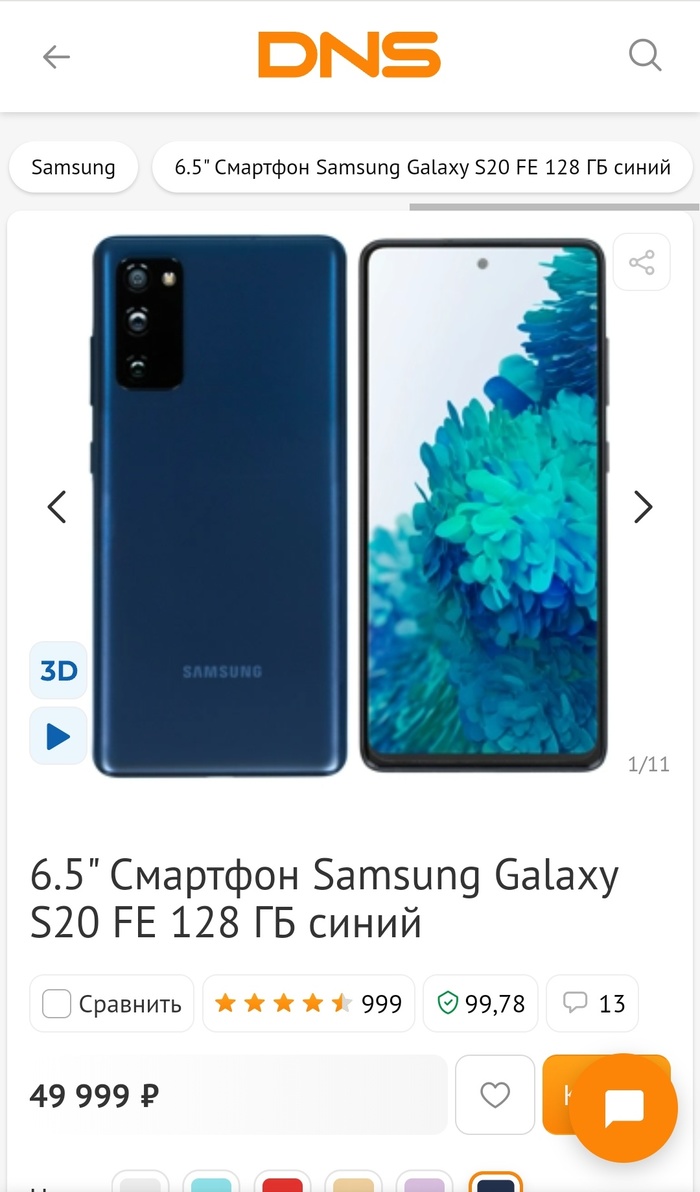Share the product via share icon
The width and height of the screenshot is (700, 1192).
[x=641, y=263]
